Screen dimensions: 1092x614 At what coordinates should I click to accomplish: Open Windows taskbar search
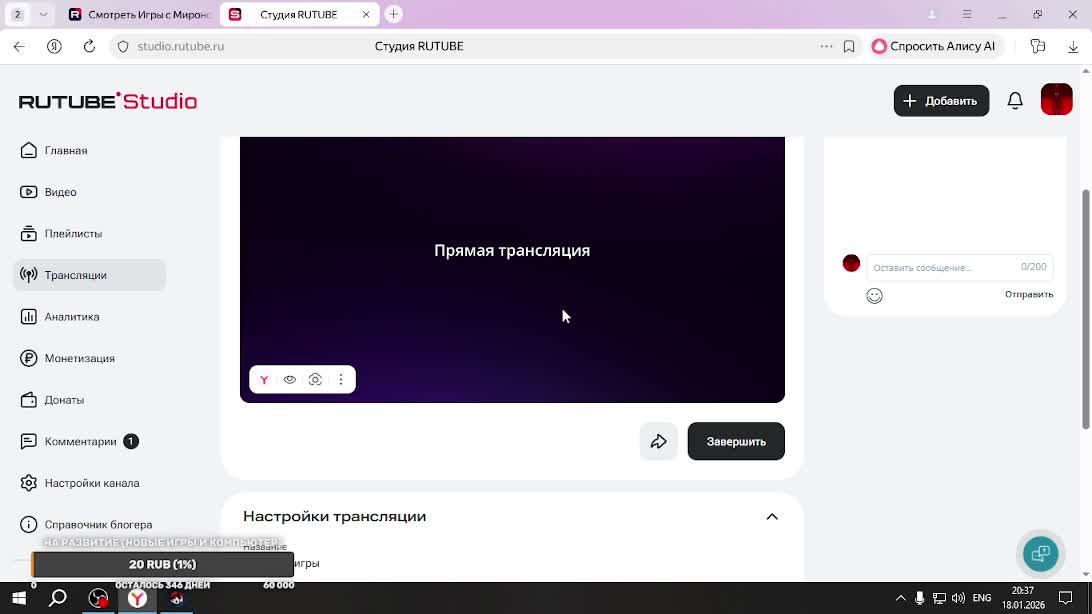coord(58,598)
